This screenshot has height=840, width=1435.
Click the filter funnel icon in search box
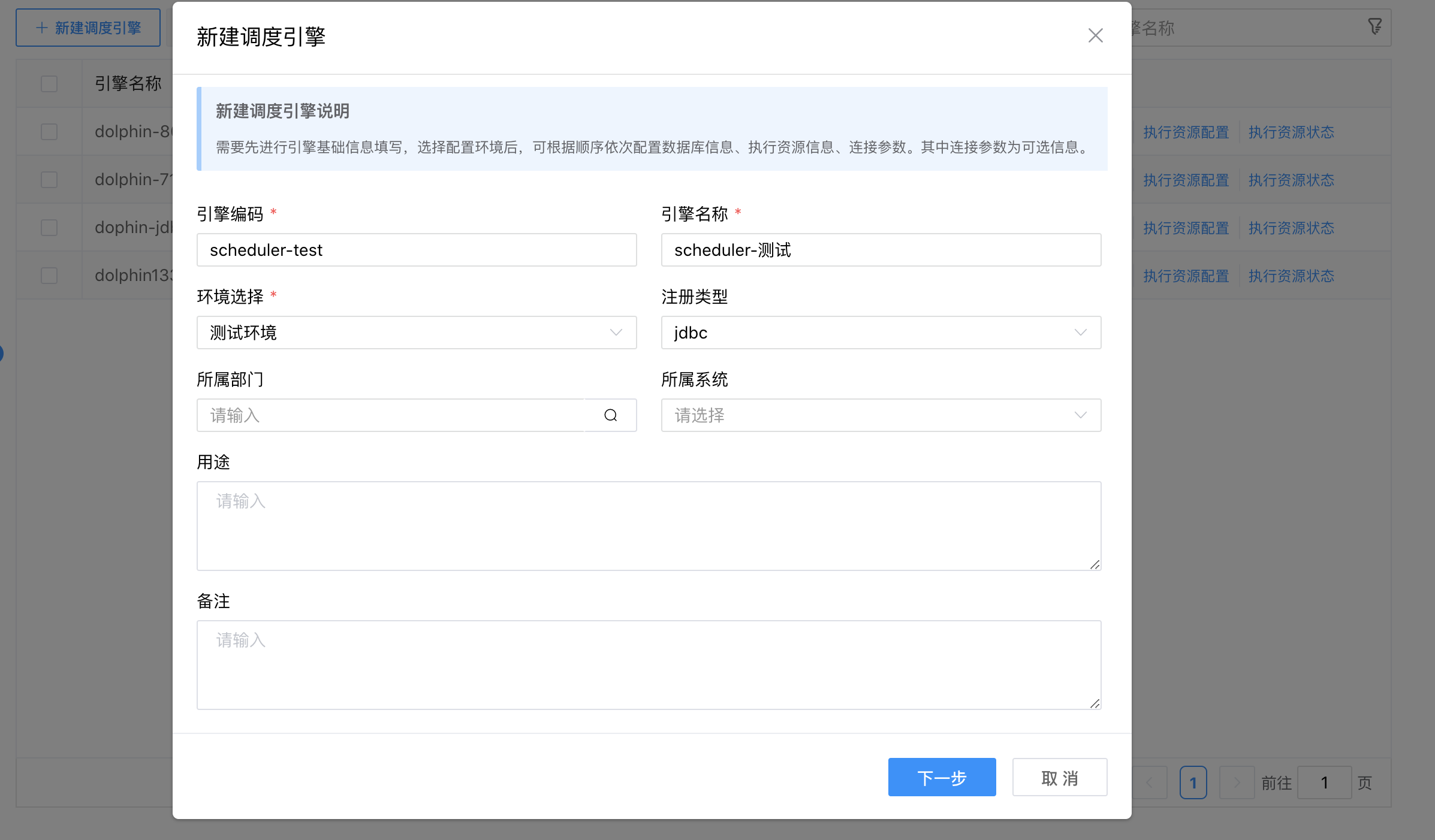1374,26
